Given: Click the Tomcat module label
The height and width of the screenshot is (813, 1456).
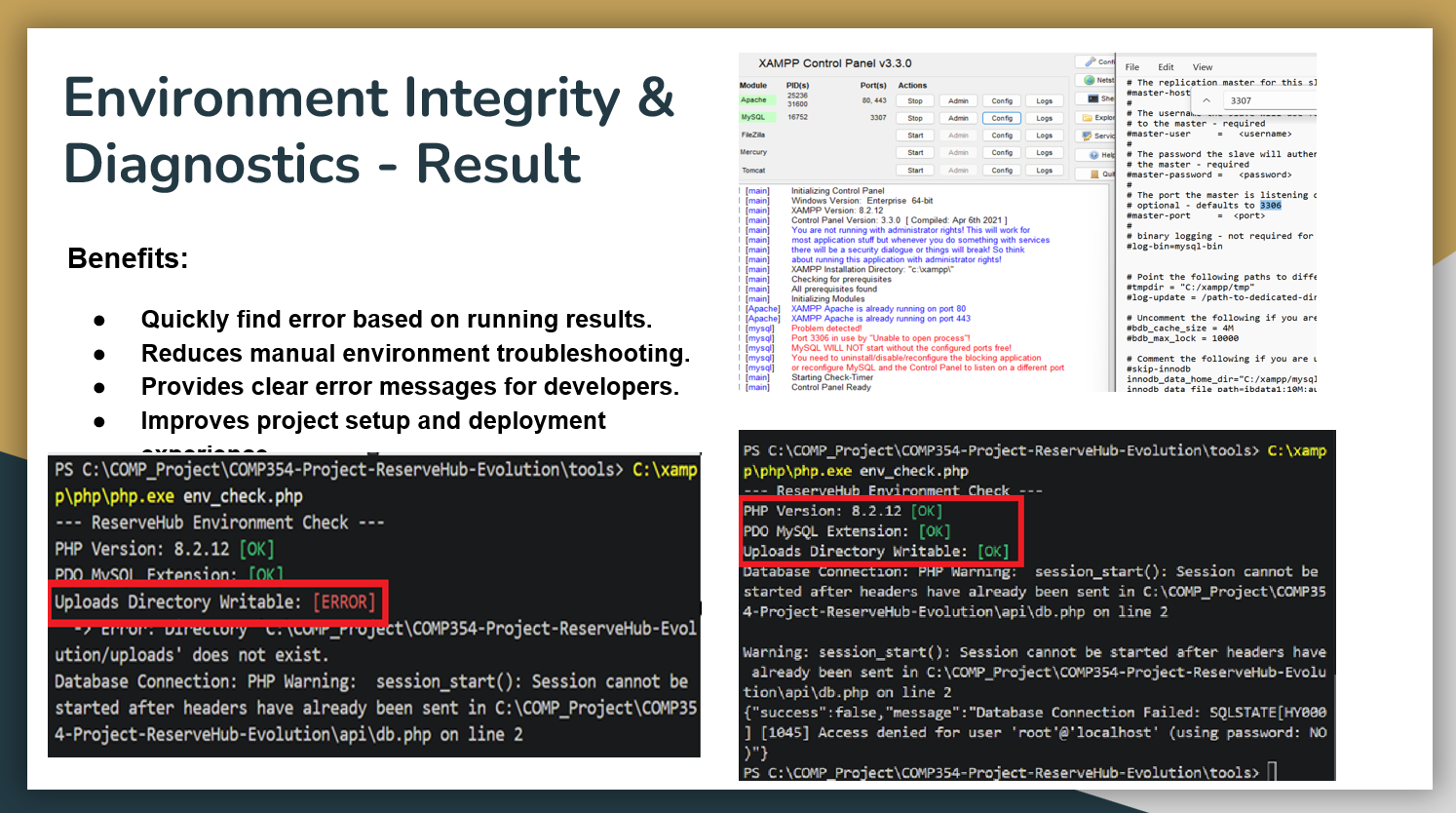Looking at the screenshot, I should pyautogui.click(x=753, y=170).
